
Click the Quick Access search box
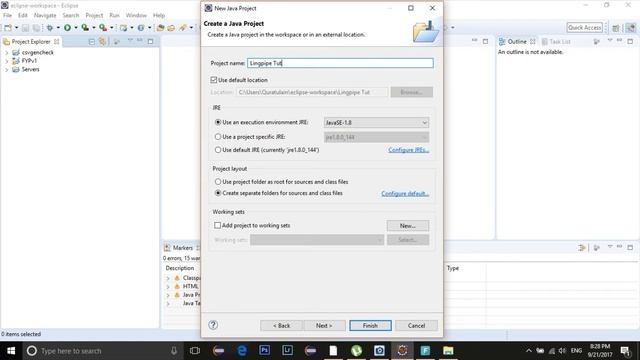(x=584, y=28)
